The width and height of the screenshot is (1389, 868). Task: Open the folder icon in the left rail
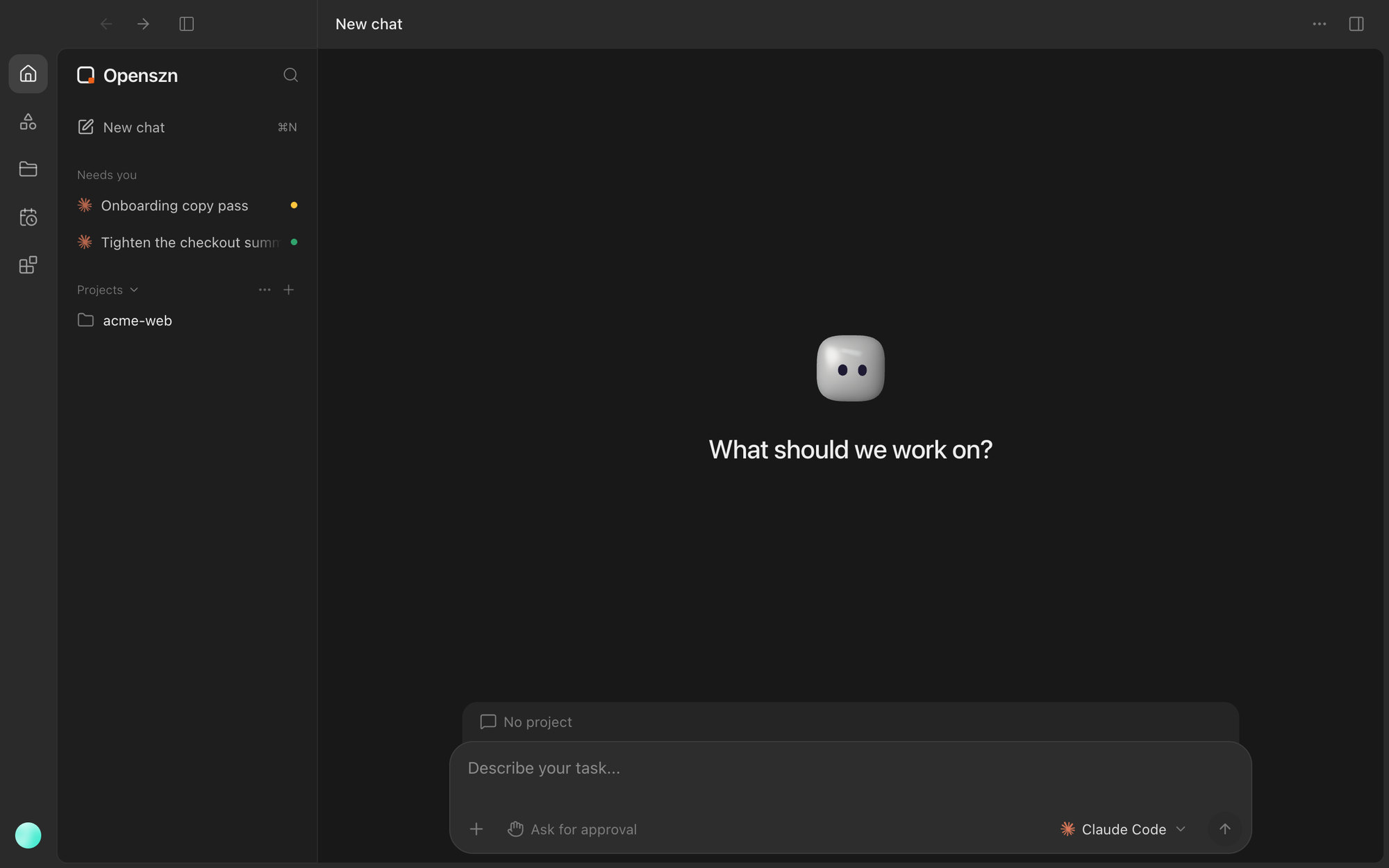28,169
